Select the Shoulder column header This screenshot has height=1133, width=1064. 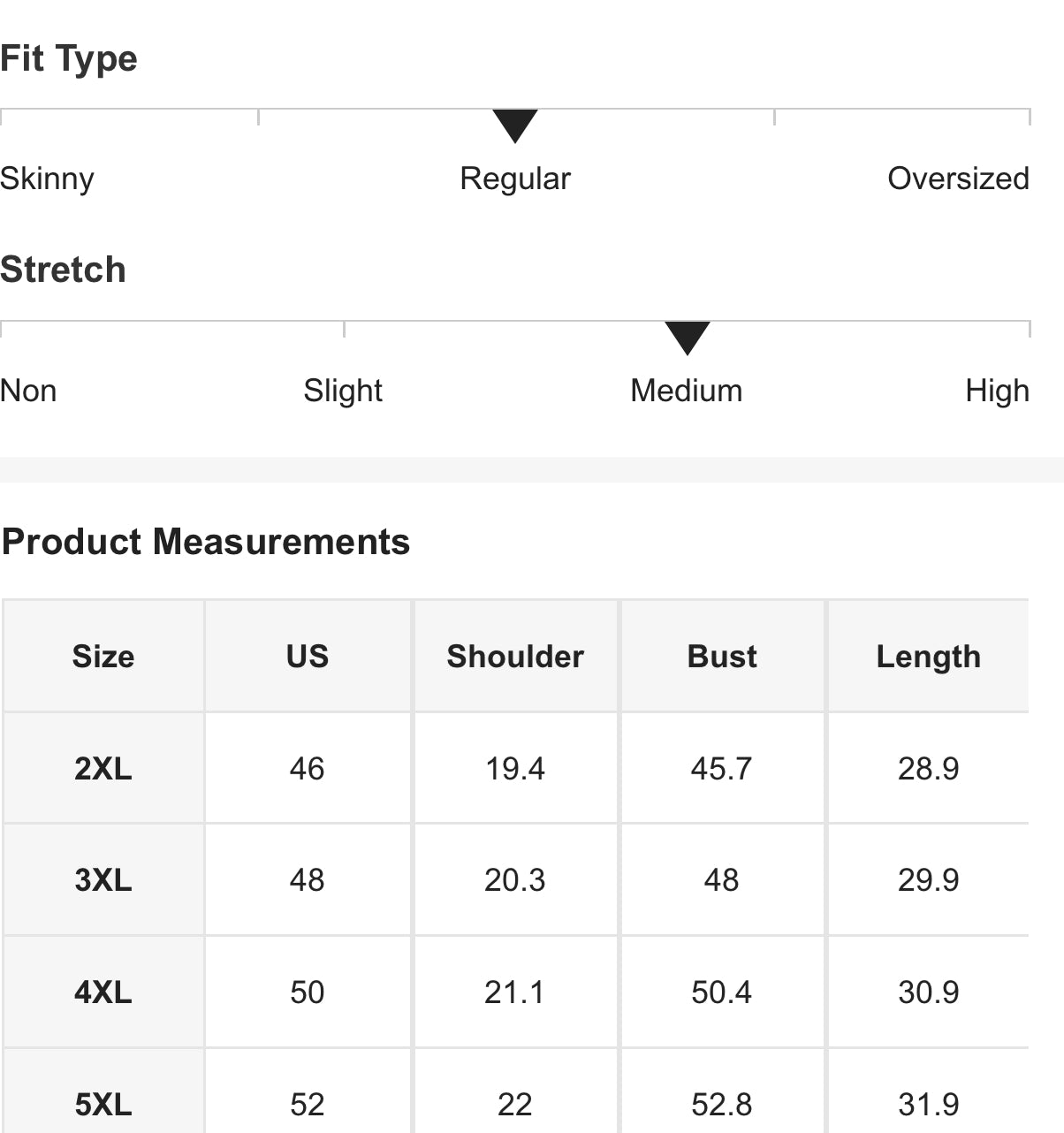(515, 657)
